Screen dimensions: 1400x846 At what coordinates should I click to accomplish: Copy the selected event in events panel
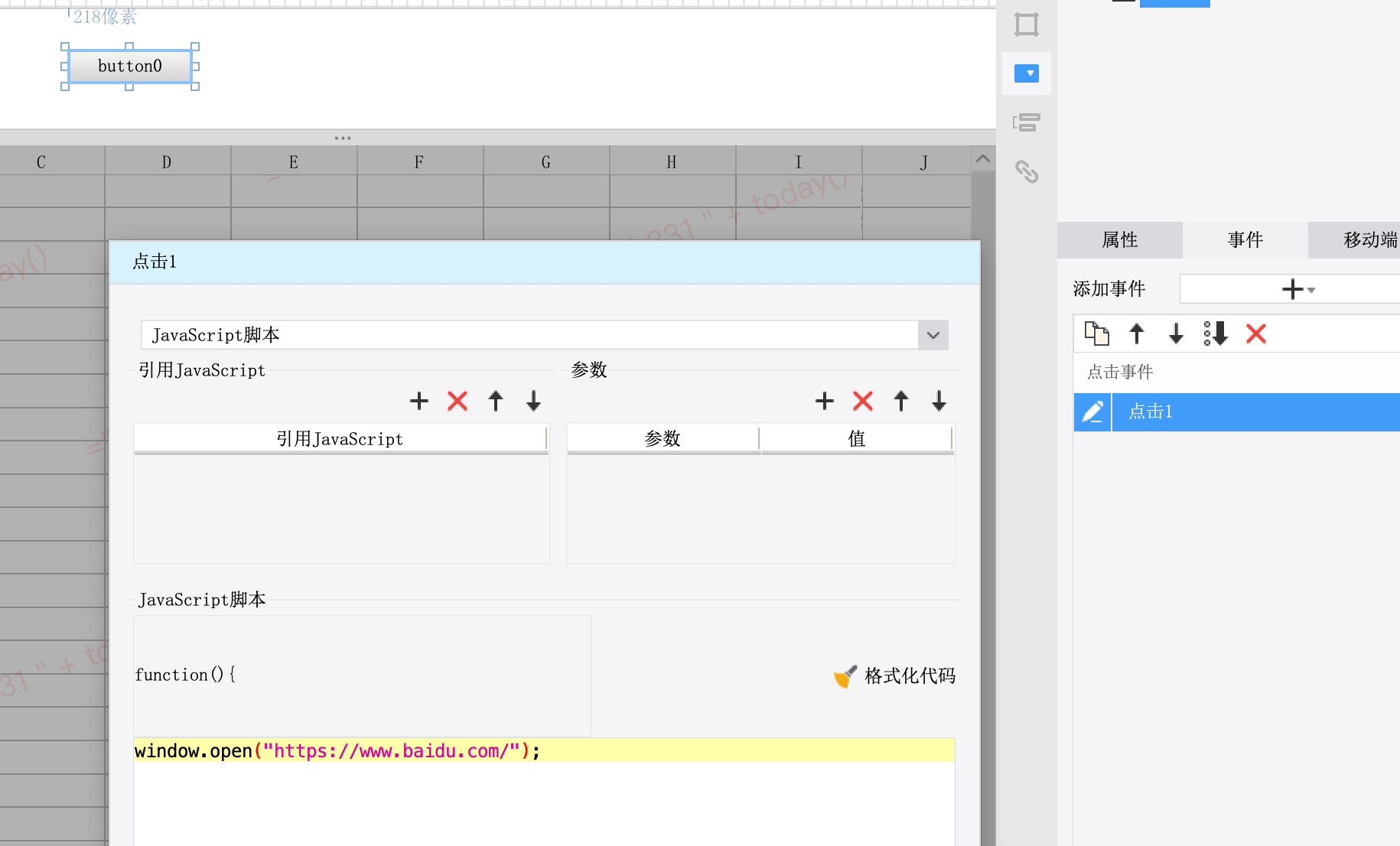tap(1097, 334)
